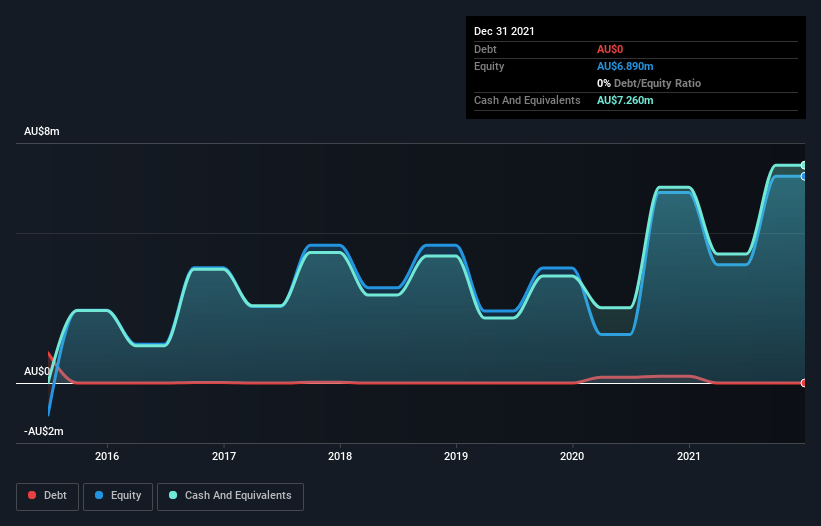Click the 2019 x-axis label
Viewport: 821px width, 526px height.
point(456,456)
